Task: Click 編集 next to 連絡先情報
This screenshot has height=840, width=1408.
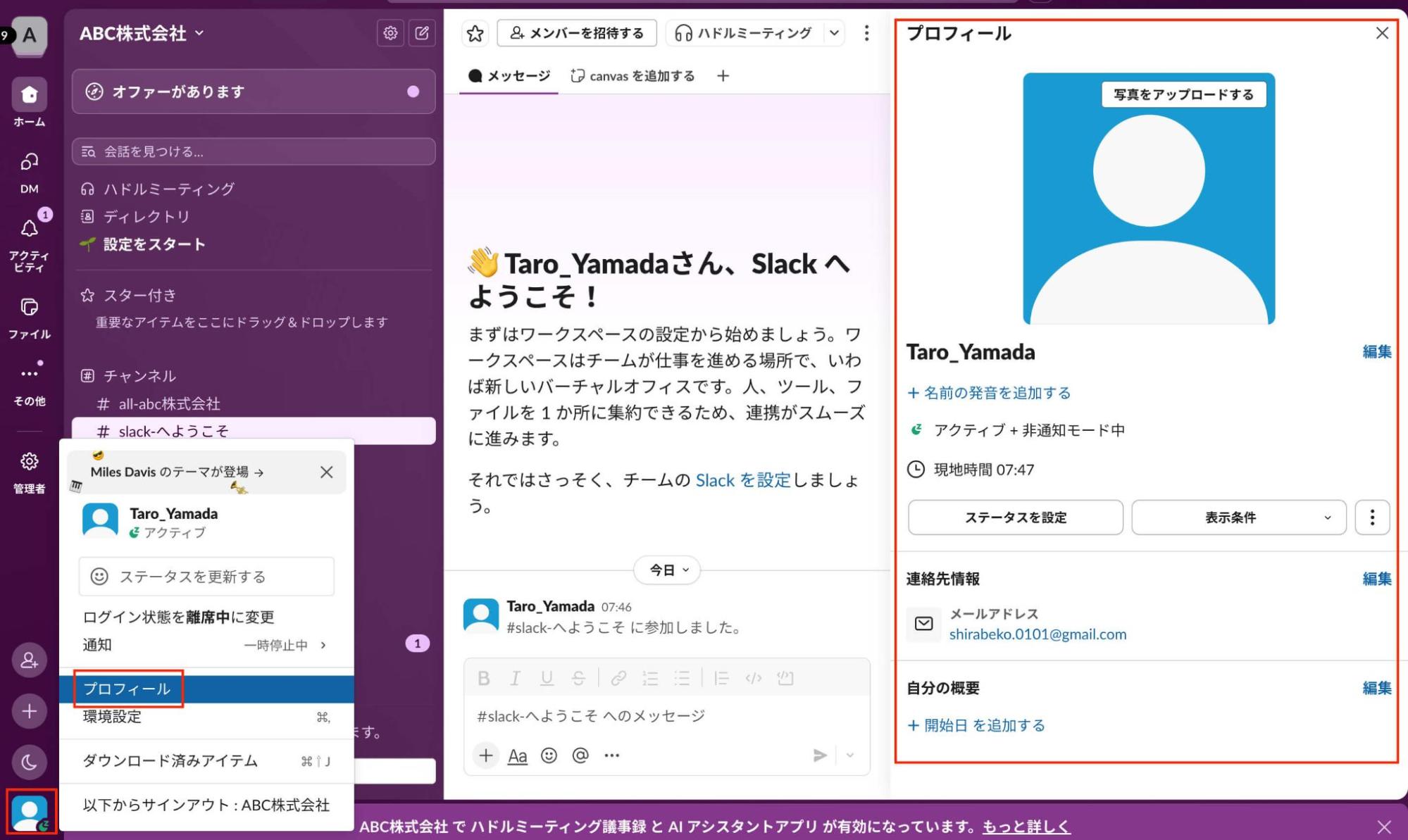Action: click(x=1376, y=579)
